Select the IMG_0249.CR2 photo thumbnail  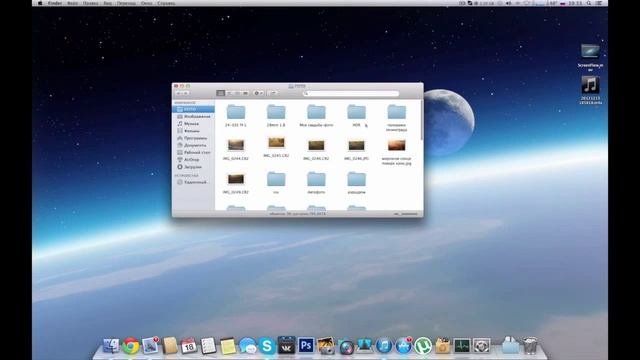click(236, 179)
